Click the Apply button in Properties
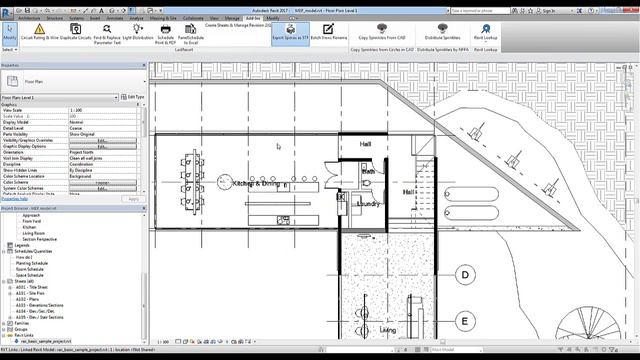 (133, 199)
